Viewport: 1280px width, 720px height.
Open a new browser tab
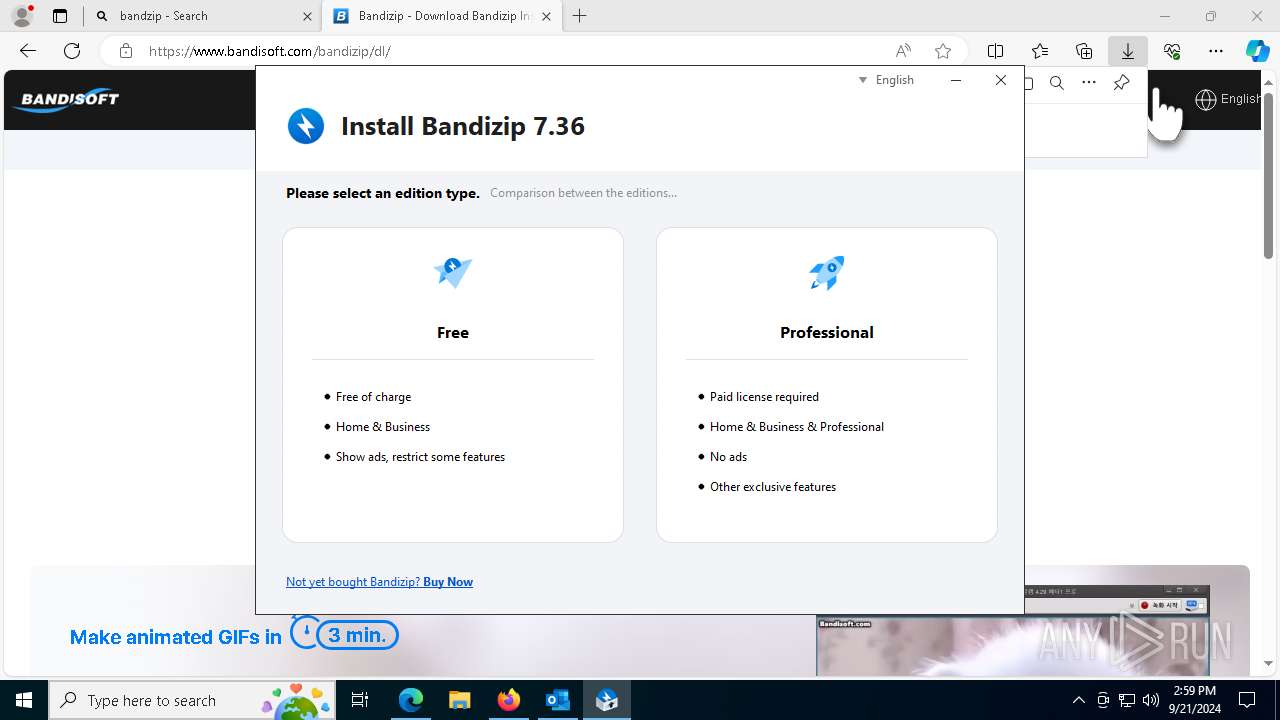(x=580, y=16)
